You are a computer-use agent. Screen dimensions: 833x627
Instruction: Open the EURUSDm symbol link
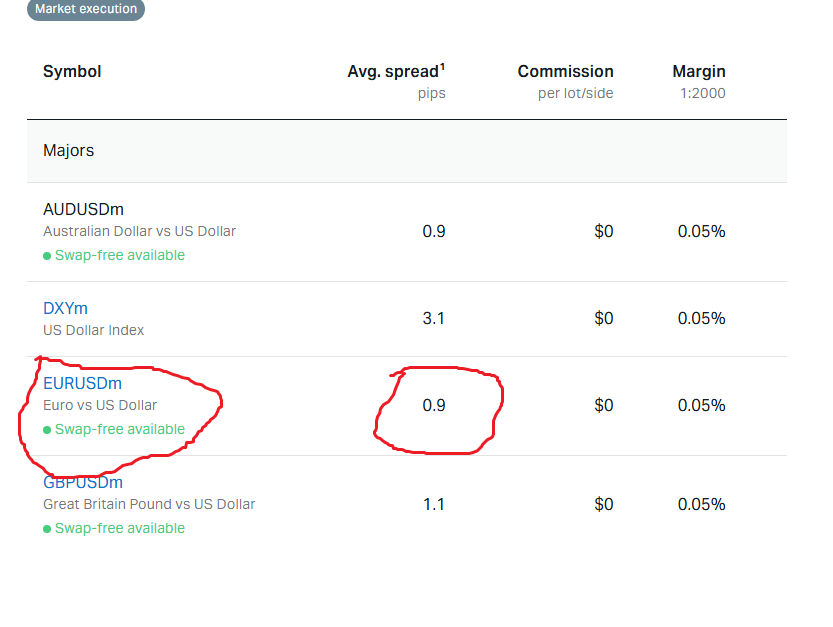(x=82, y=383)
